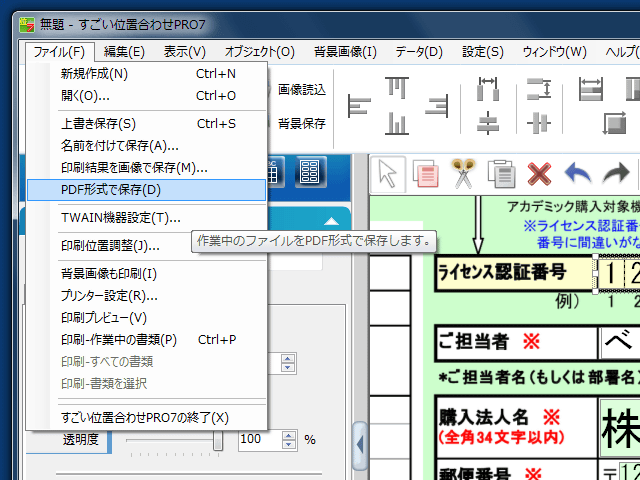Click the same size resize icon
The width and height of the screenshot is (640, 480).
pyautogui.click(x=614, y=123)
